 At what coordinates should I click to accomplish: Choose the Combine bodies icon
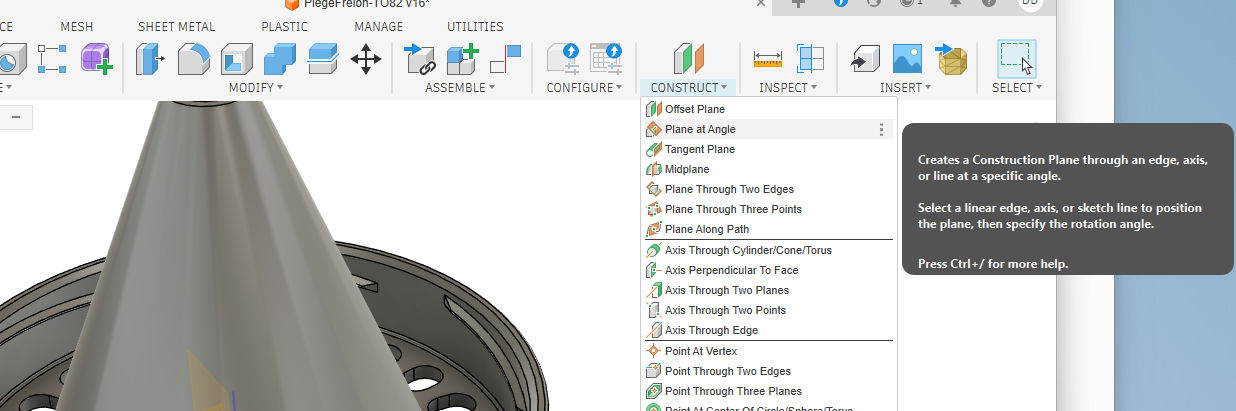pos(279,59)
